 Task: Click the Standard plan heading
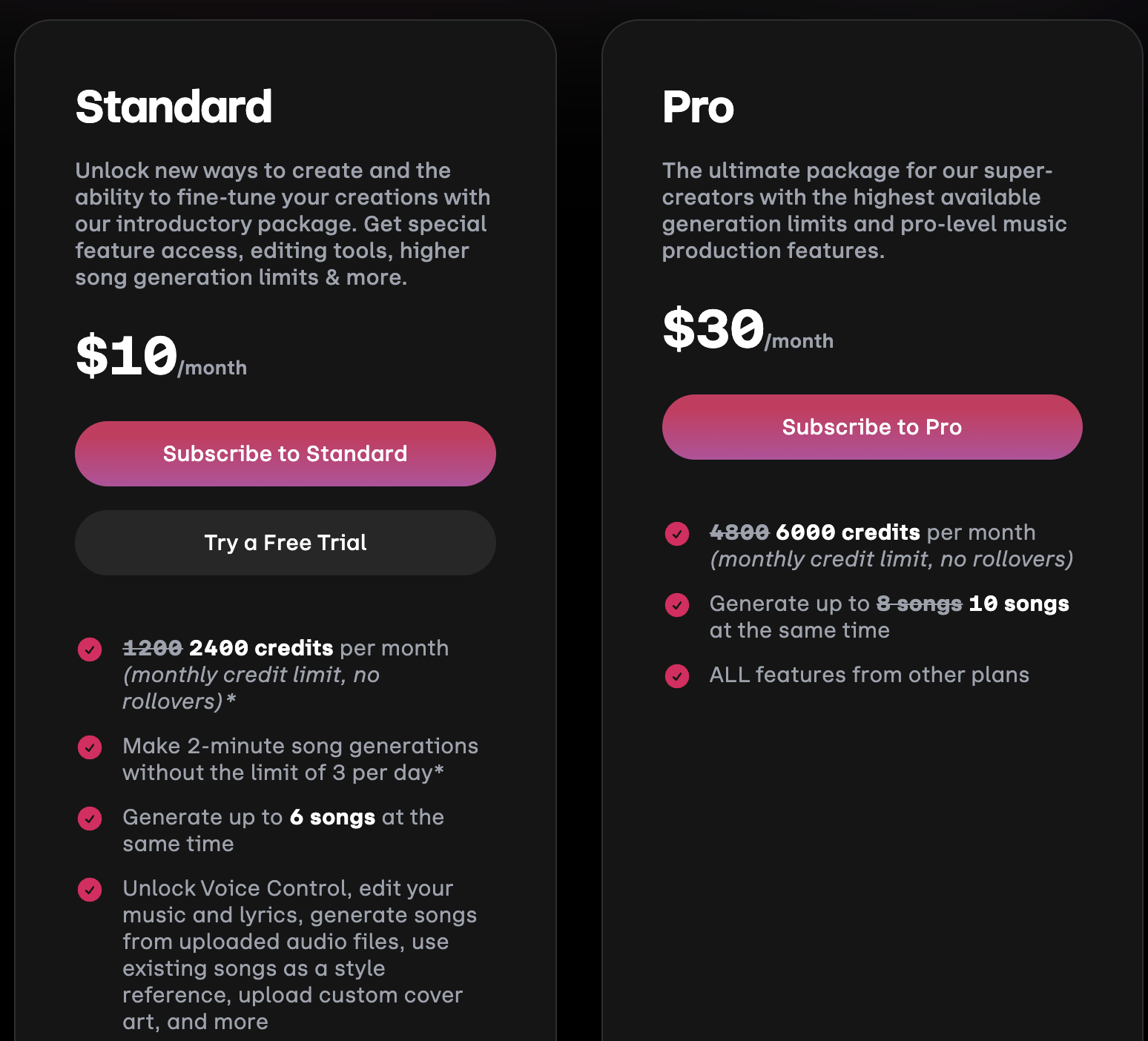[x=174, y=107]
